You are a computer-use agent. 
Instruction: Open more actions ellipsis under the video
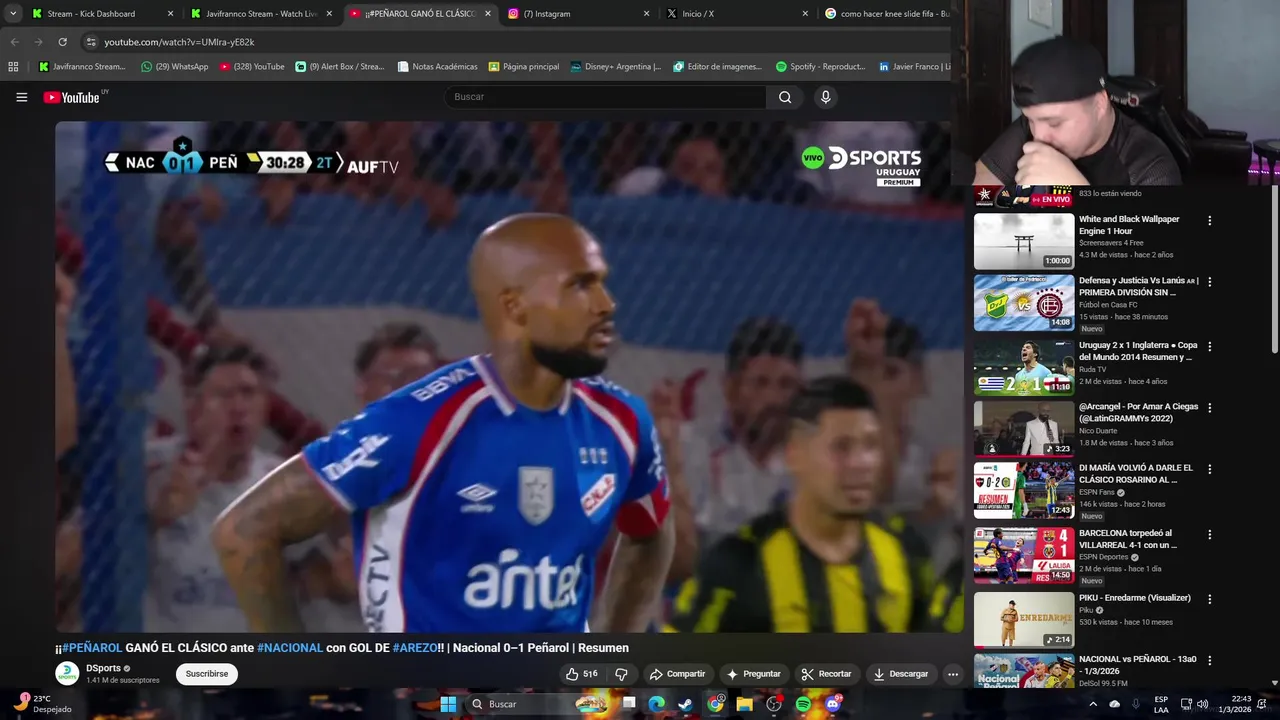pos(953,674)
